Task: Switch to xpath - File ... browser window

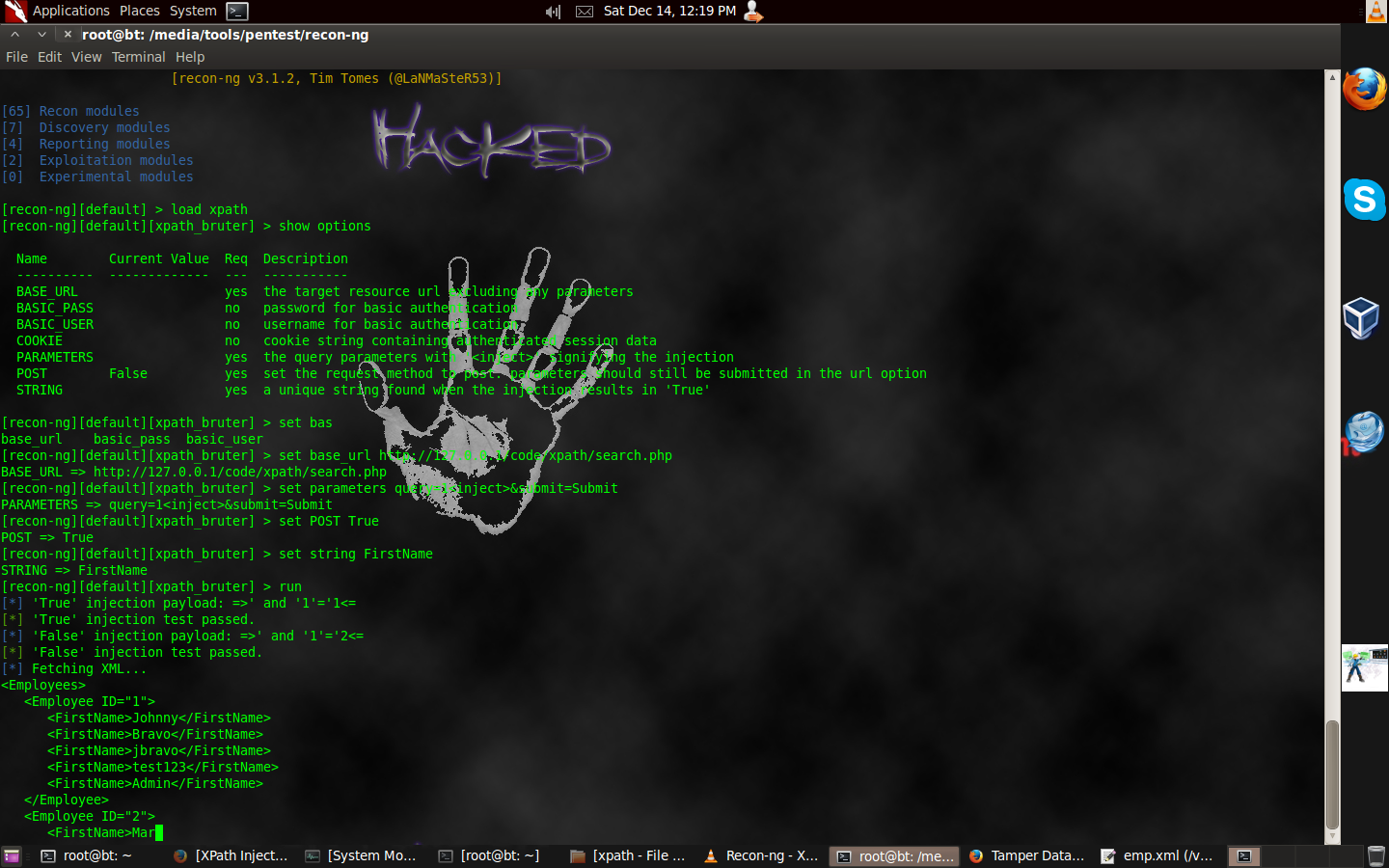Action: (x=627, y=856)
